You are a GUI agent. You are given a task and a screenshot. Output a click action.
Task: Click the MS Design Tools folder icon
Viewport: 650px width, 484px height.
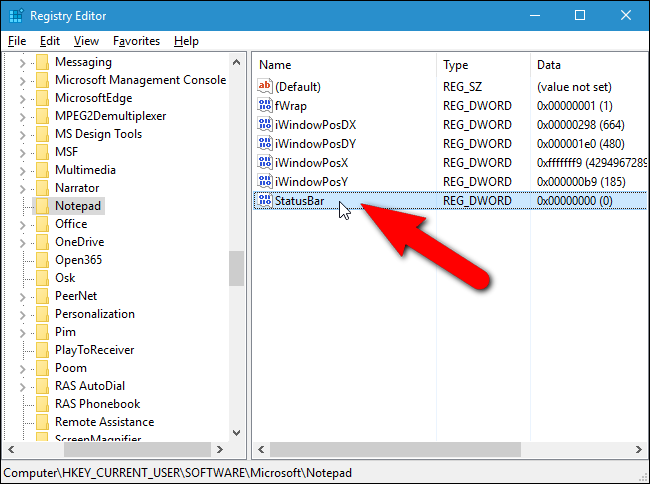[42, 134]
